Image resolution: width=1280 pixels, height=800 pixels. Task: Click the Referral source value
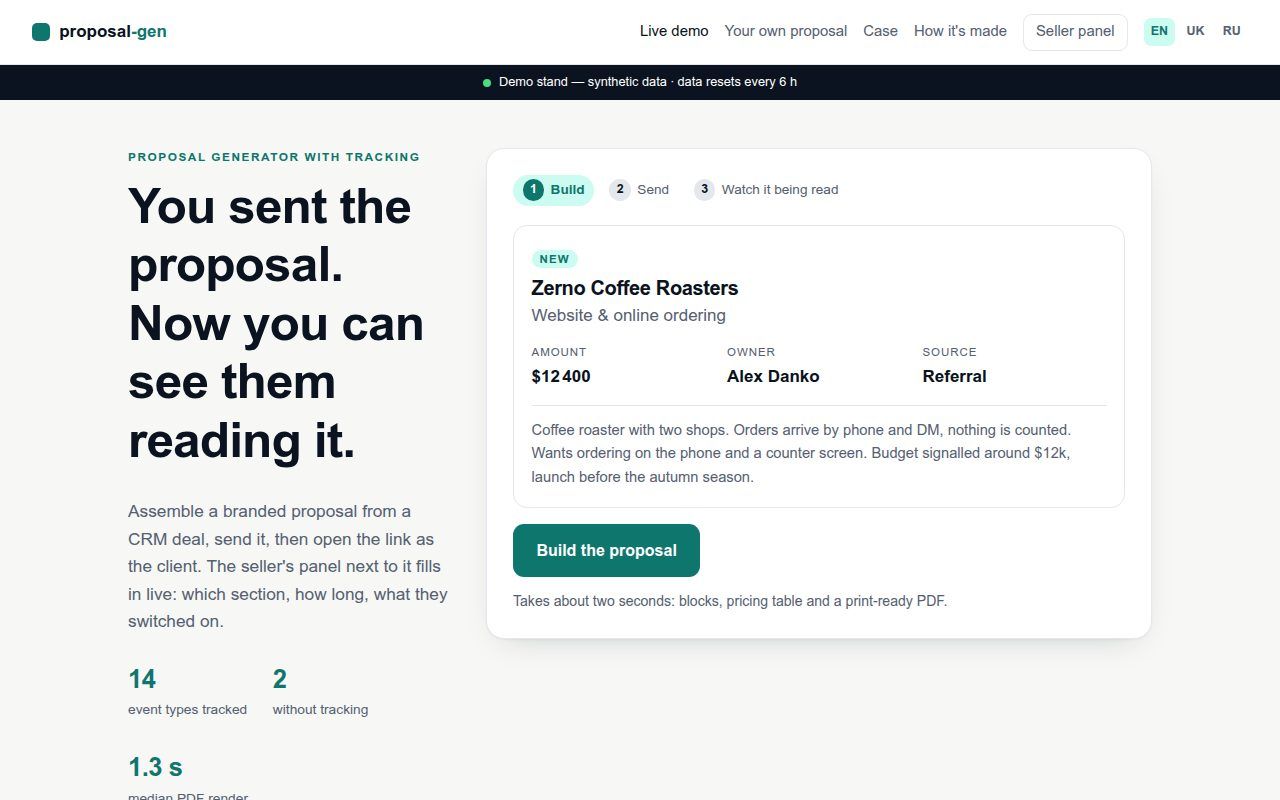954,377
